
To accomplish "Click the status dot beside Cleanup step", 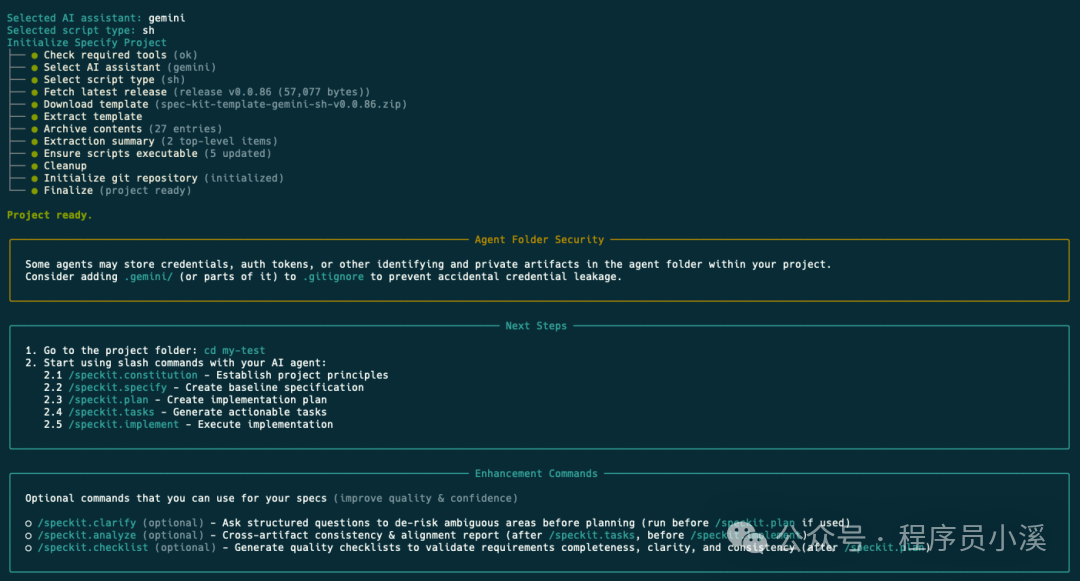I will [x=34, y=166].
